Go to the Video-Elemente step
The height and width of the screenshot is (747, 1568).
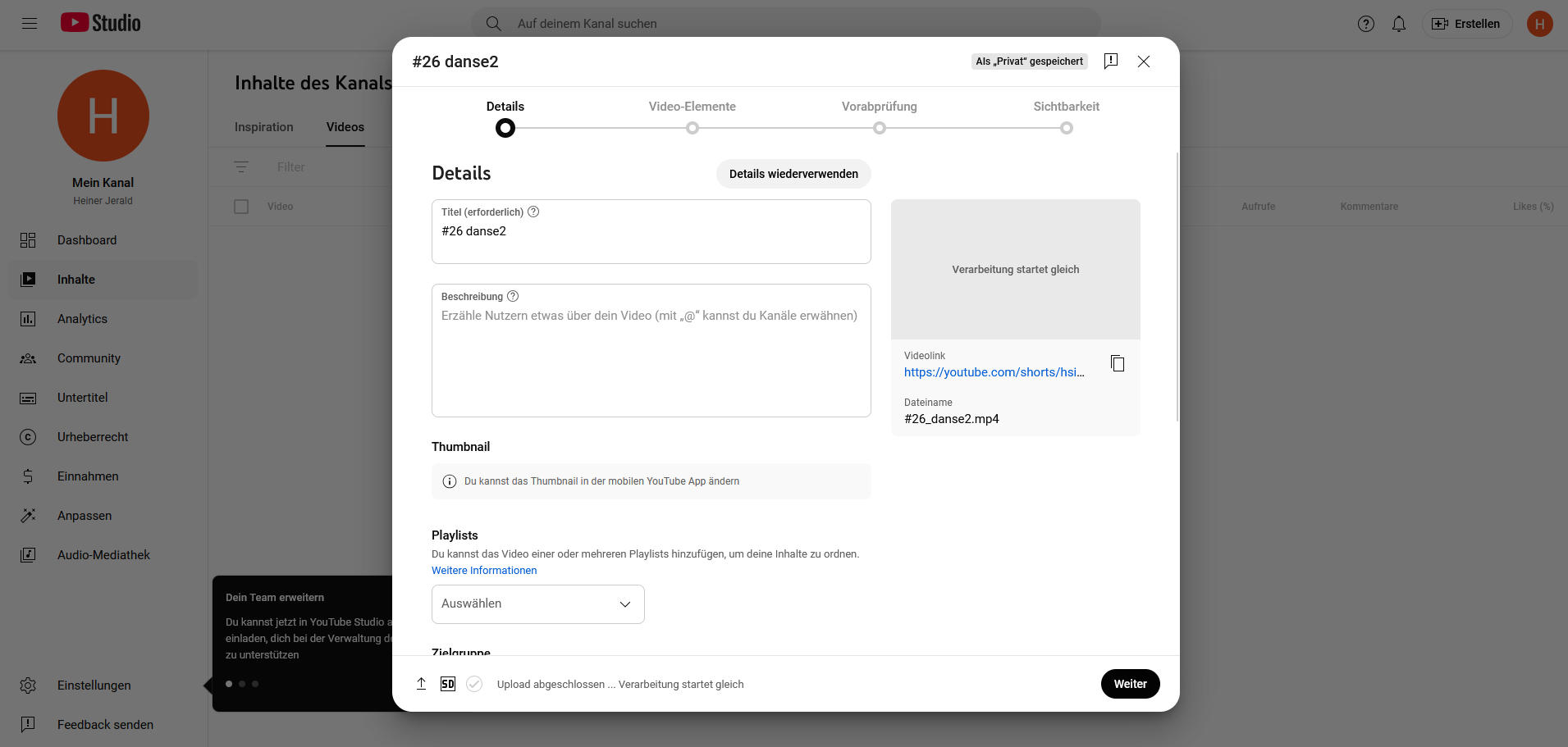(692, 127)
